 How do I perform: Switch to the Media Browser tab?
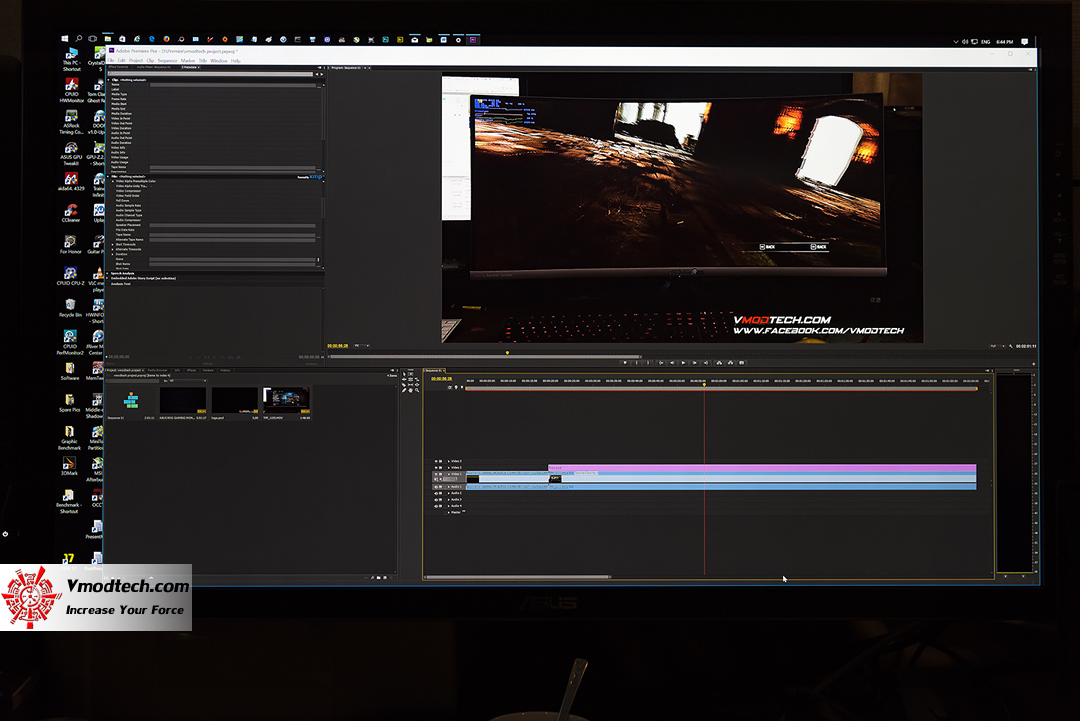click(158, 370)
